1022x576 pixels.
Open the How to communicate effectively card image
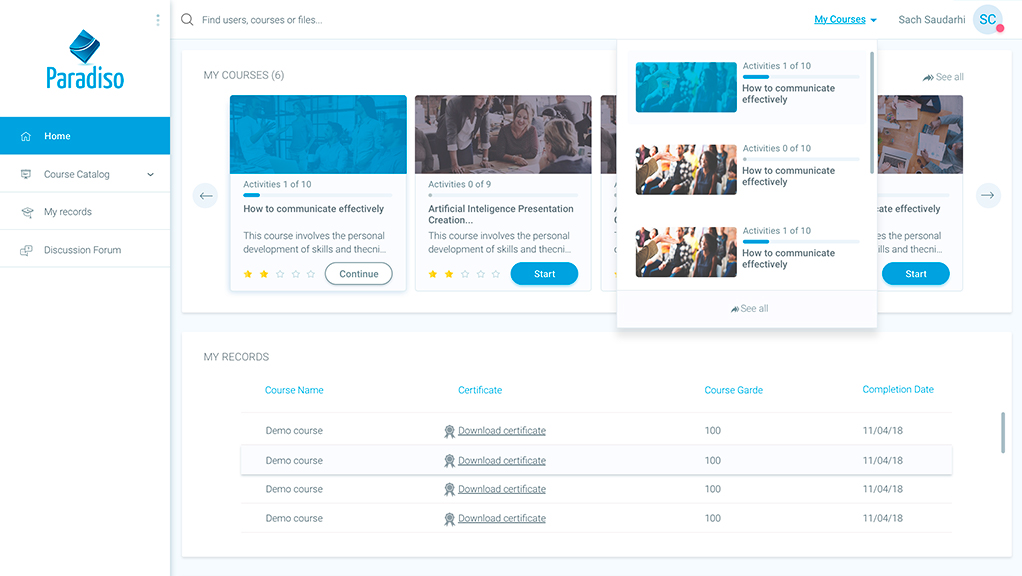click(x=318, y=134)
